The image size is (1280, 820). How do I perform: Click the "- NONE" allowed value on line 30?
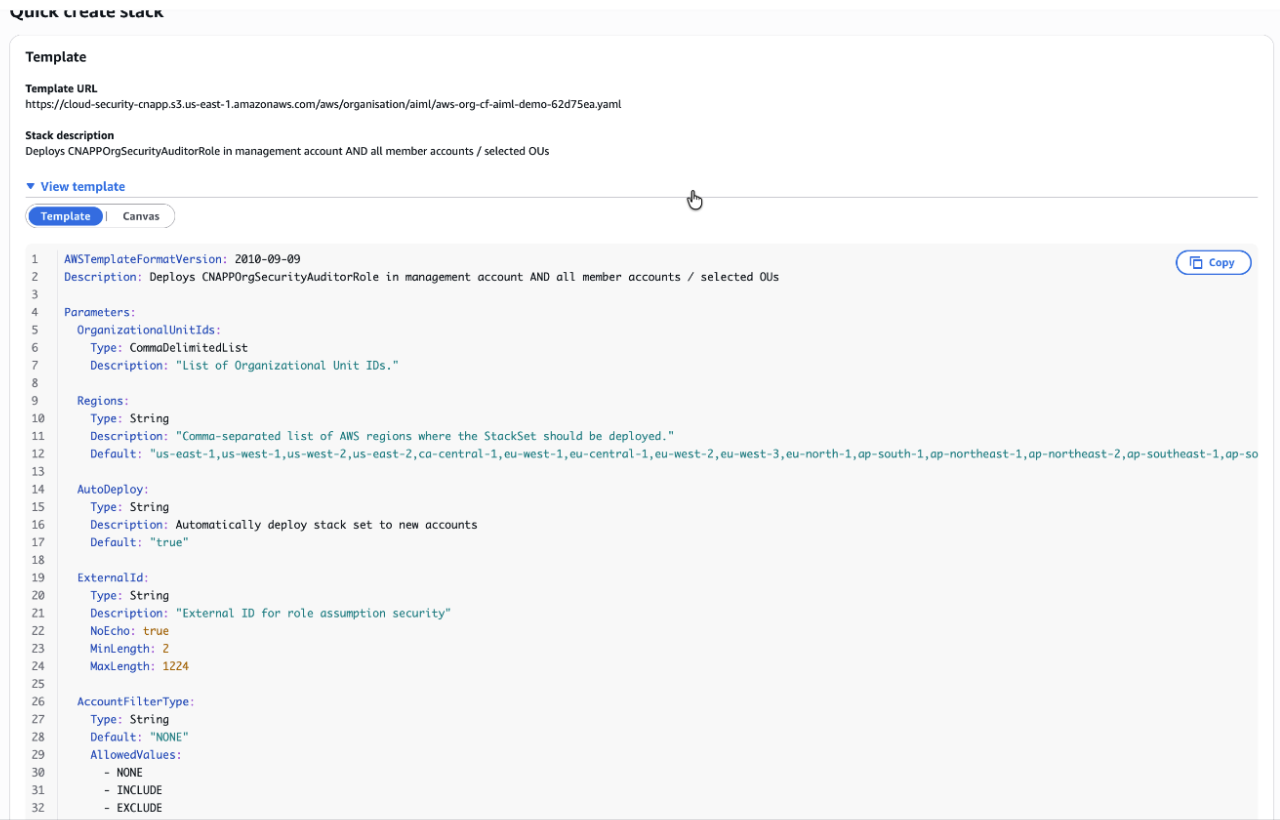pos(123,772)
